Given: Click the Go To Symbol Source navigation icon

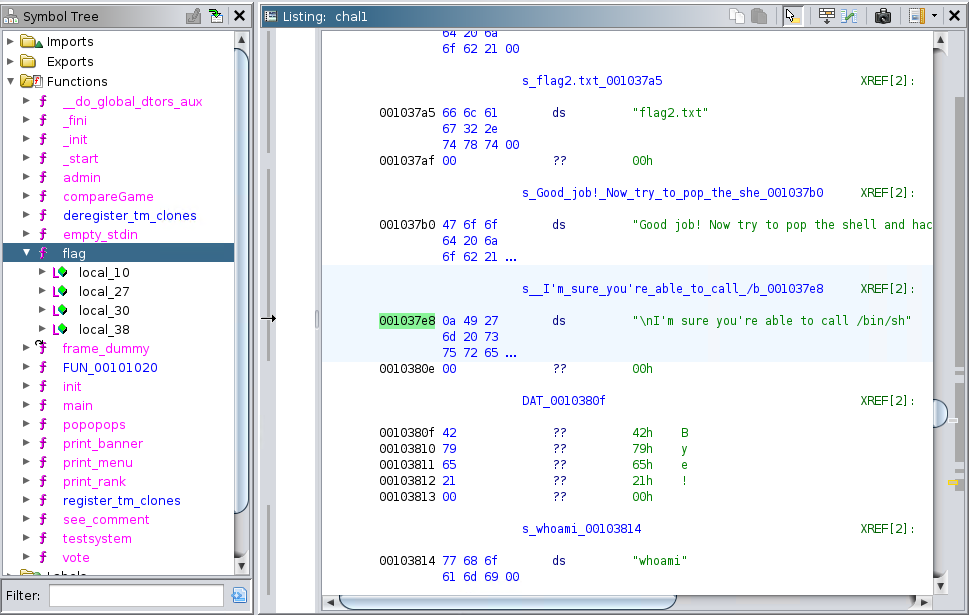Looking at the screenshot, I should click(216, 16).
